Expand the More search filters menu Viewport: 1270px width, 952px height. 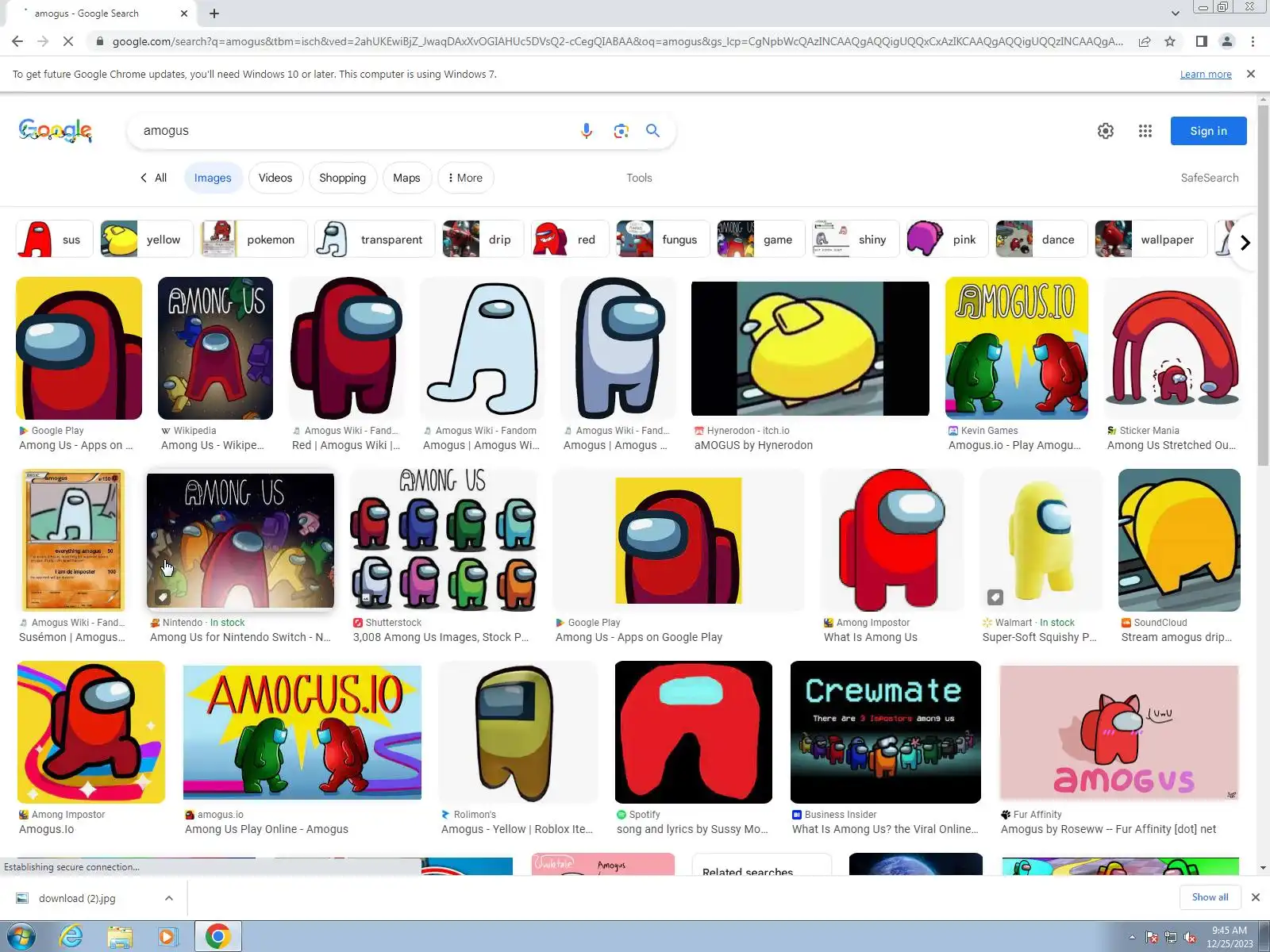[x=466, y=178]
